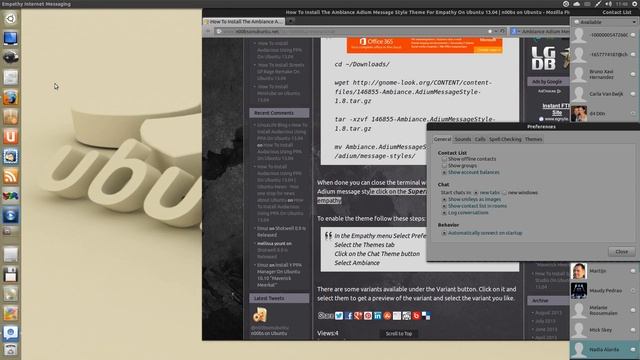Switch to the Sounds preferences tab

pos(463,139)
